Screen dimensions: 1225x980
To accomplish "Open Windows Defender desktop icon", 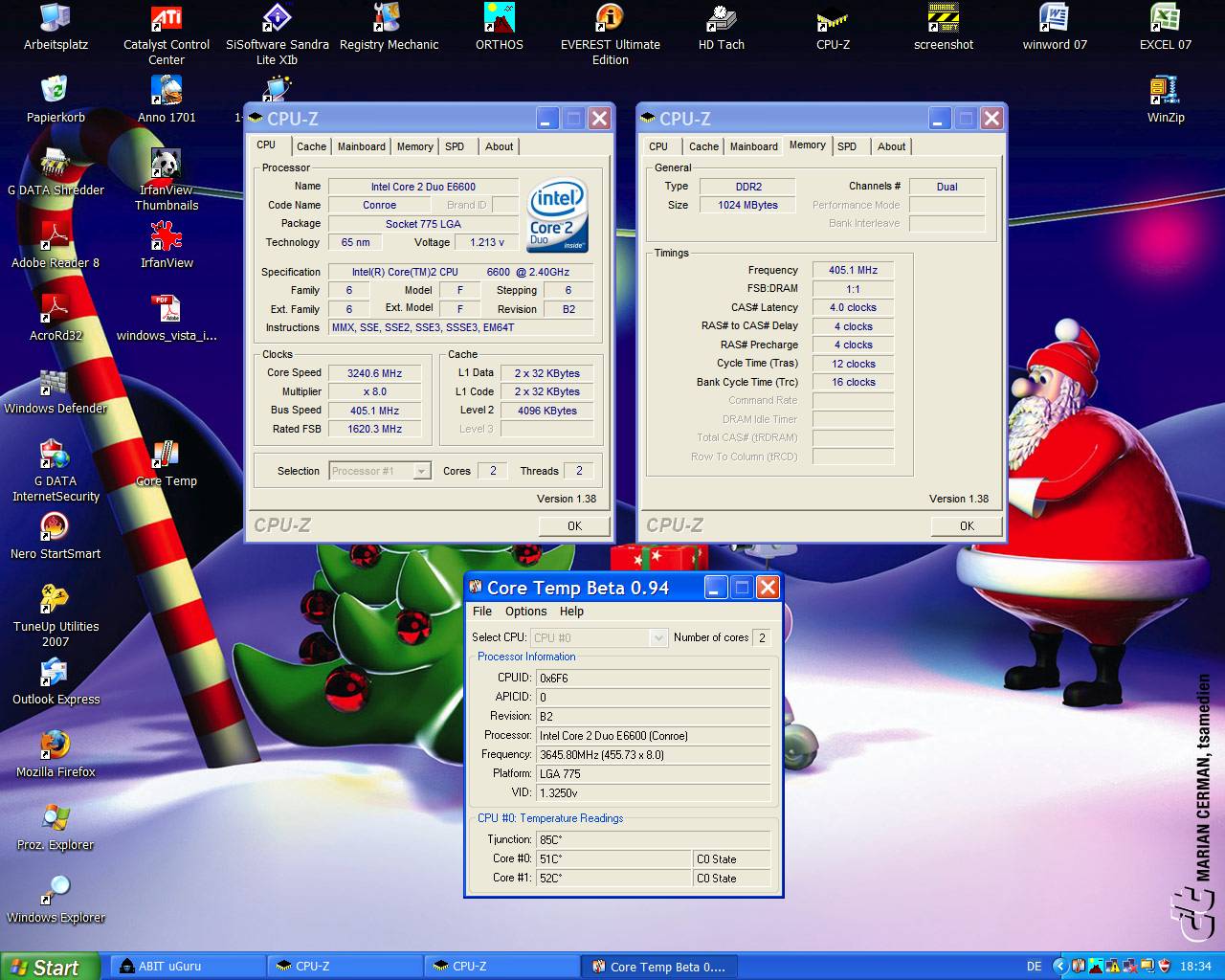I will coord(56,391).
